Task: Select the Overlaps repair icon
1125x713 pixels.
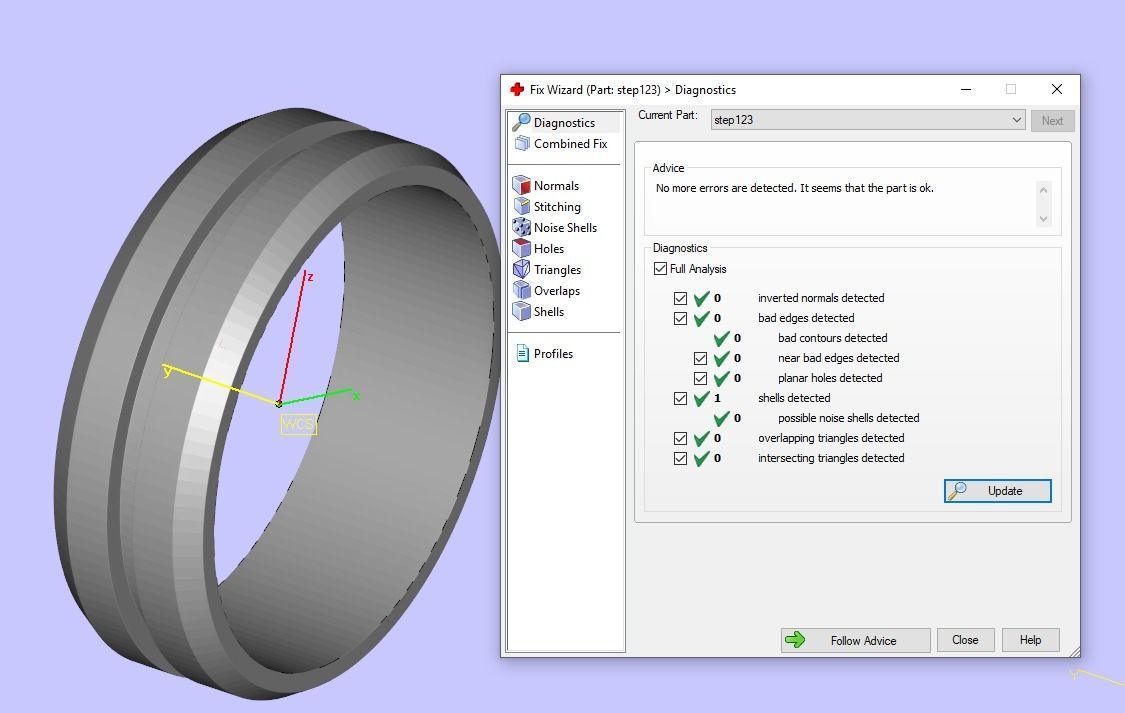Action: pyautogui.click(x=522, y=290)
